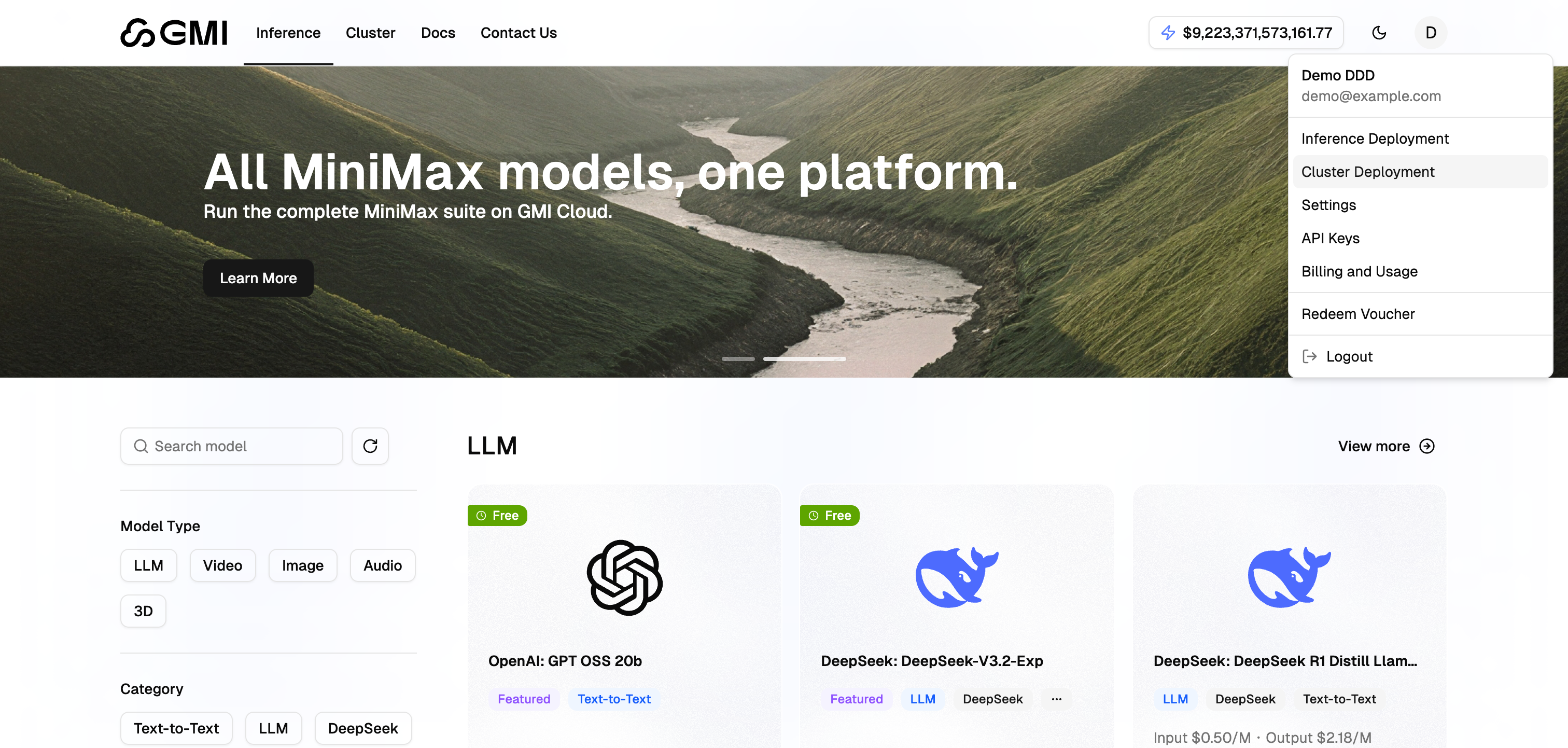Viewport: 1568px width, 748px height.
Task: Toggle dark mode with the moon icon
Action: pyautogui.click(x=1379, y=33)
